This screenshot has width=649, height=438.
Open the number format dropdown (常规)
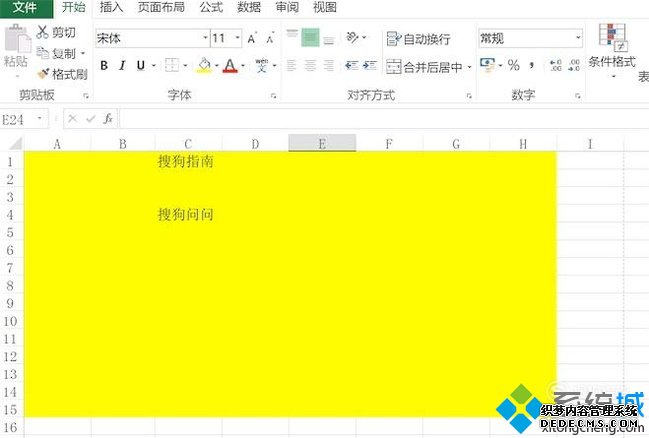click(x=578, y=38)
